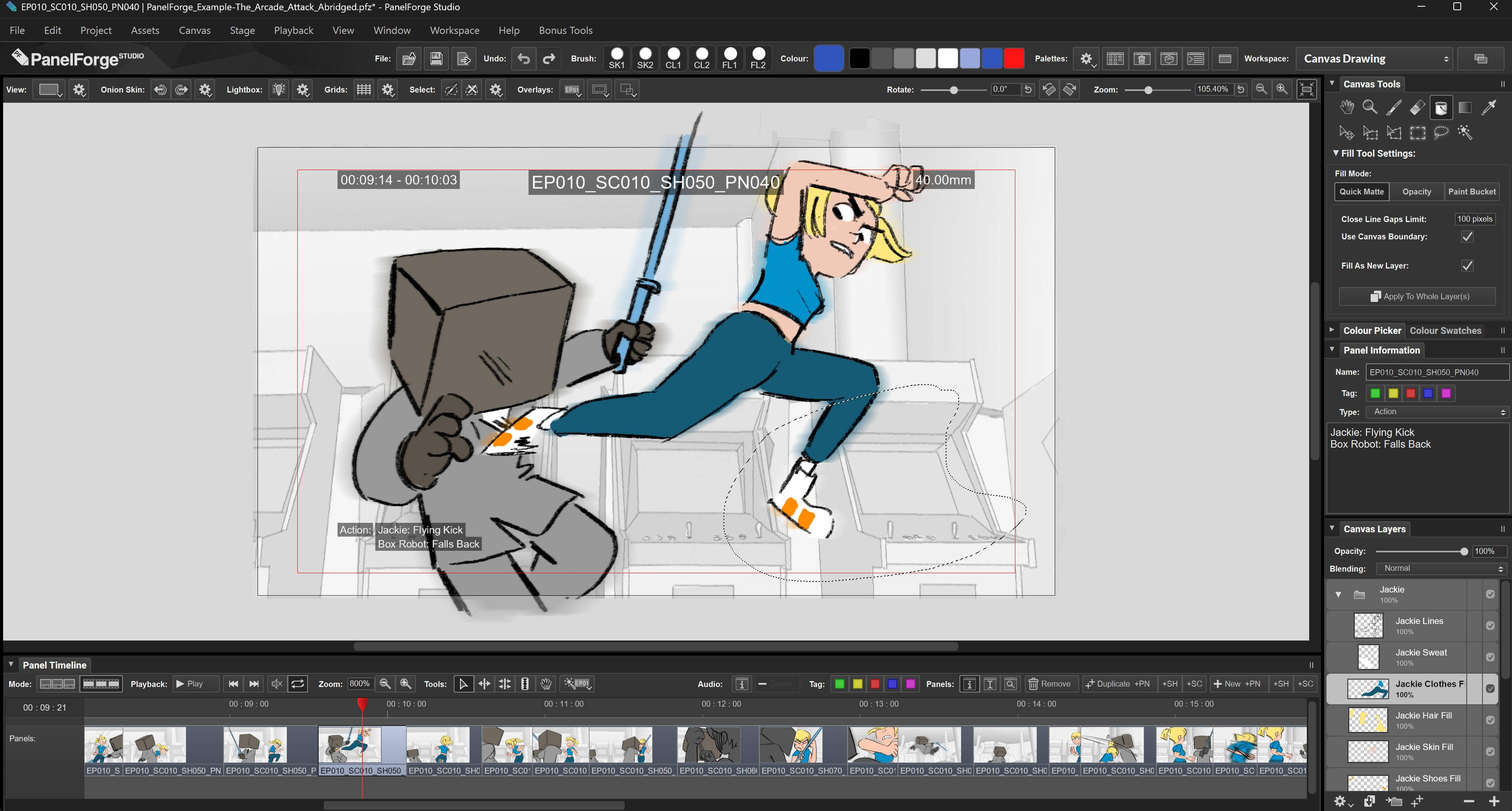Open the Canvas menu
Image resolution: width=1512 pixels, height=811 pixels.
[x=194, y=31]
